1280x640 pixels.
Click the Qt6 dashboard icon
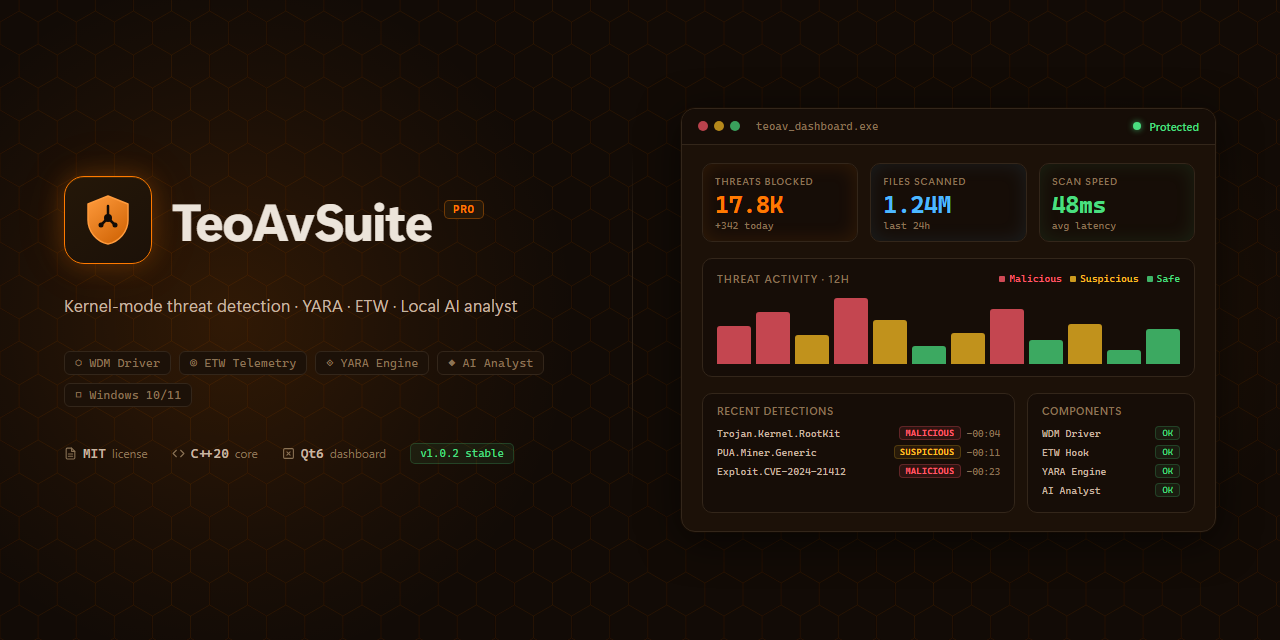tap(289, 454)
